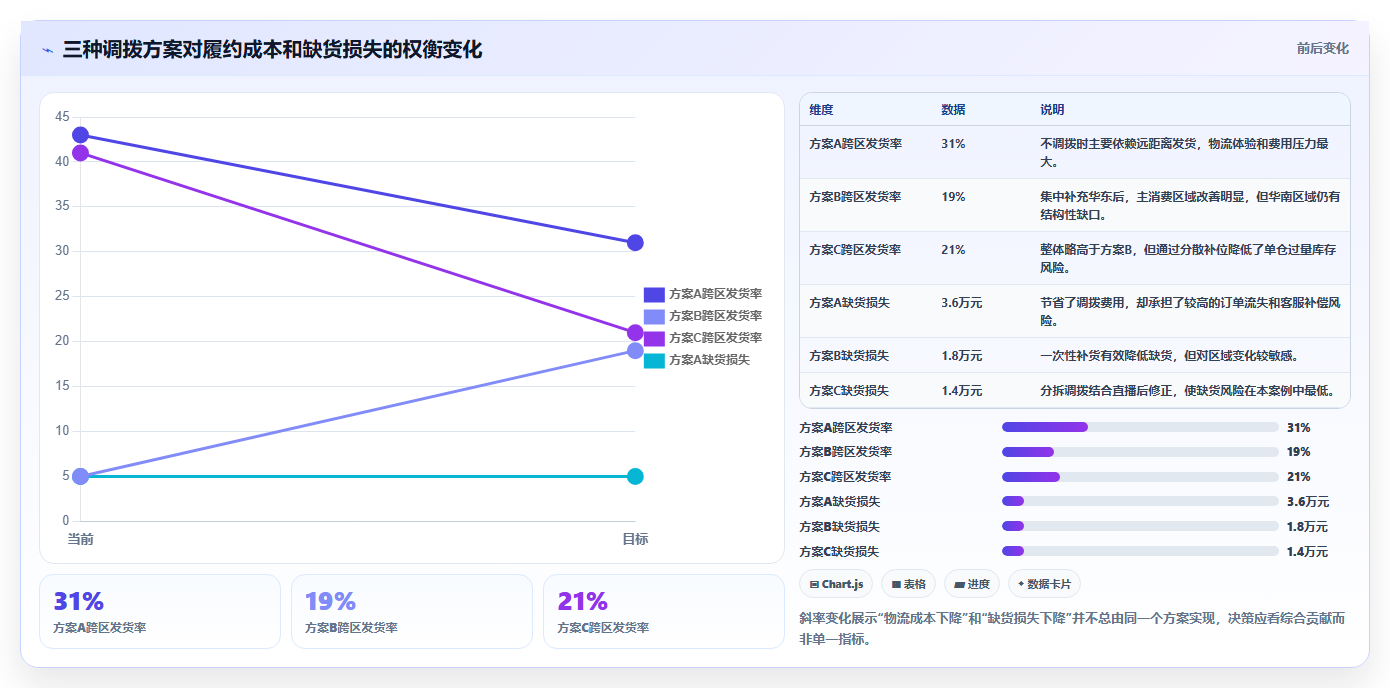The image size is (1390, 688).
Task: Click the 3.6万元 value in the table
Action: click(x=962, y=303)
